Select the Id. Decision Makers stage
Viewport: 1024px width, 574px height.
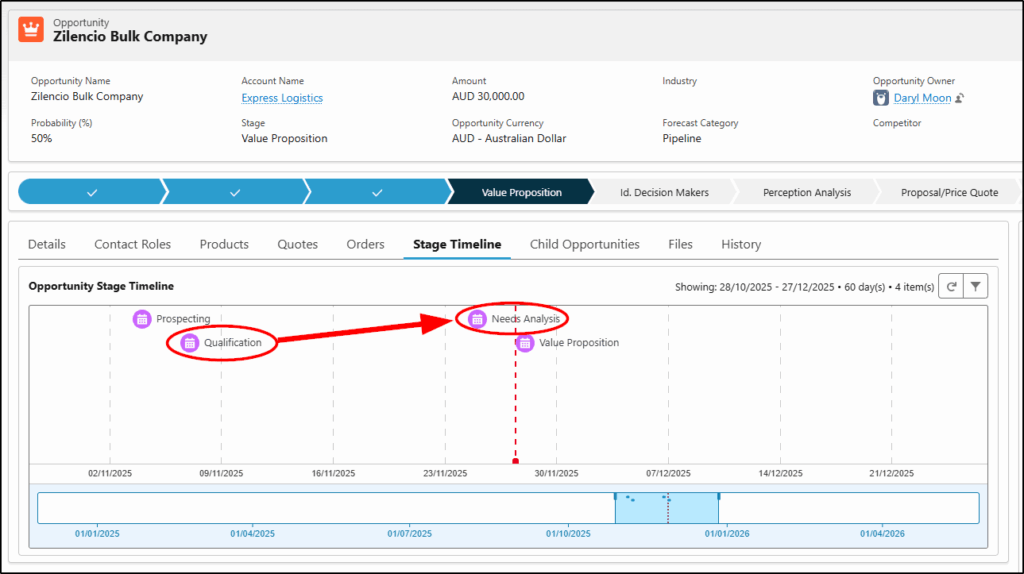[x=664, y=192]
